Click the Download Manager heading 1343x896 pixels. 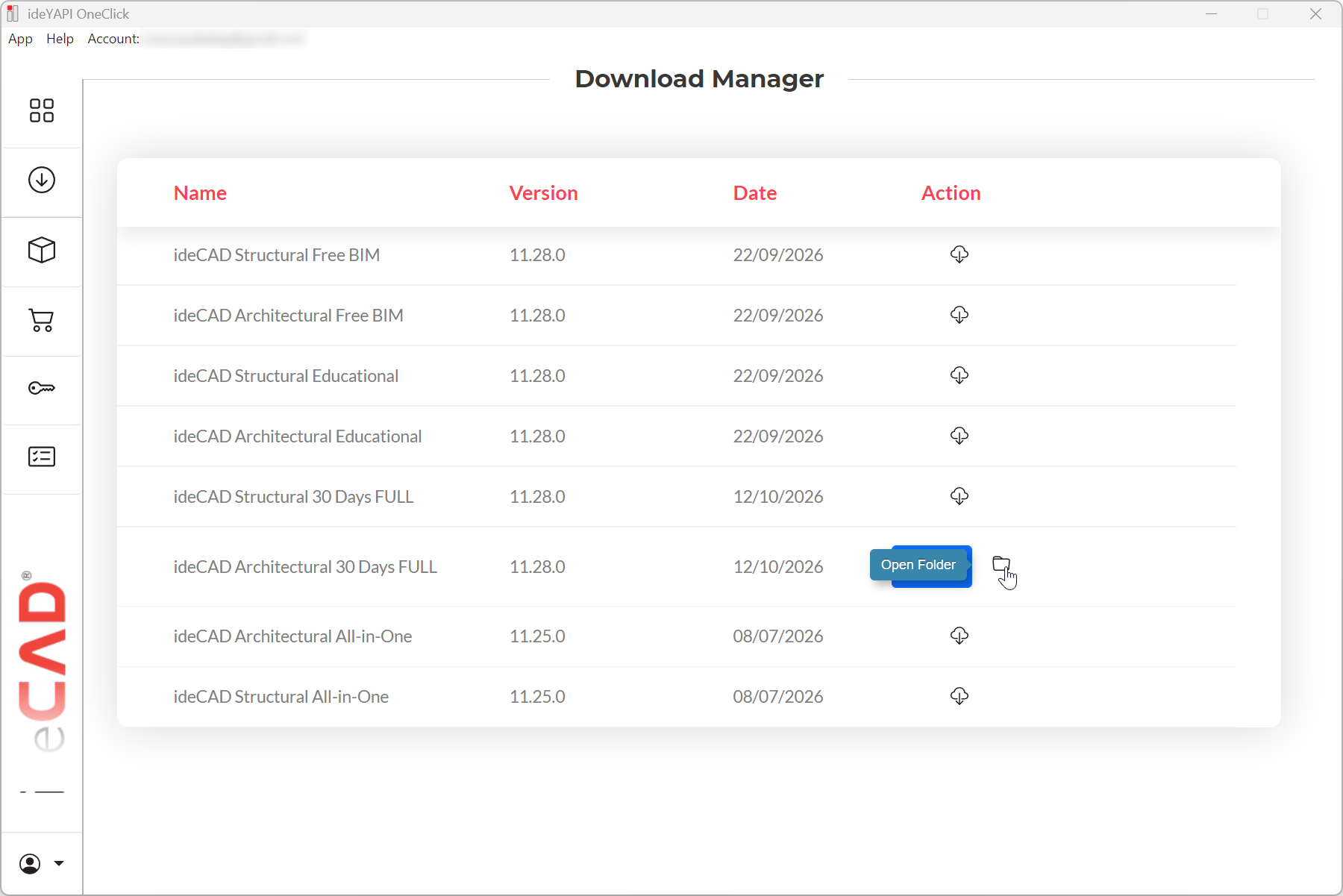699,78
